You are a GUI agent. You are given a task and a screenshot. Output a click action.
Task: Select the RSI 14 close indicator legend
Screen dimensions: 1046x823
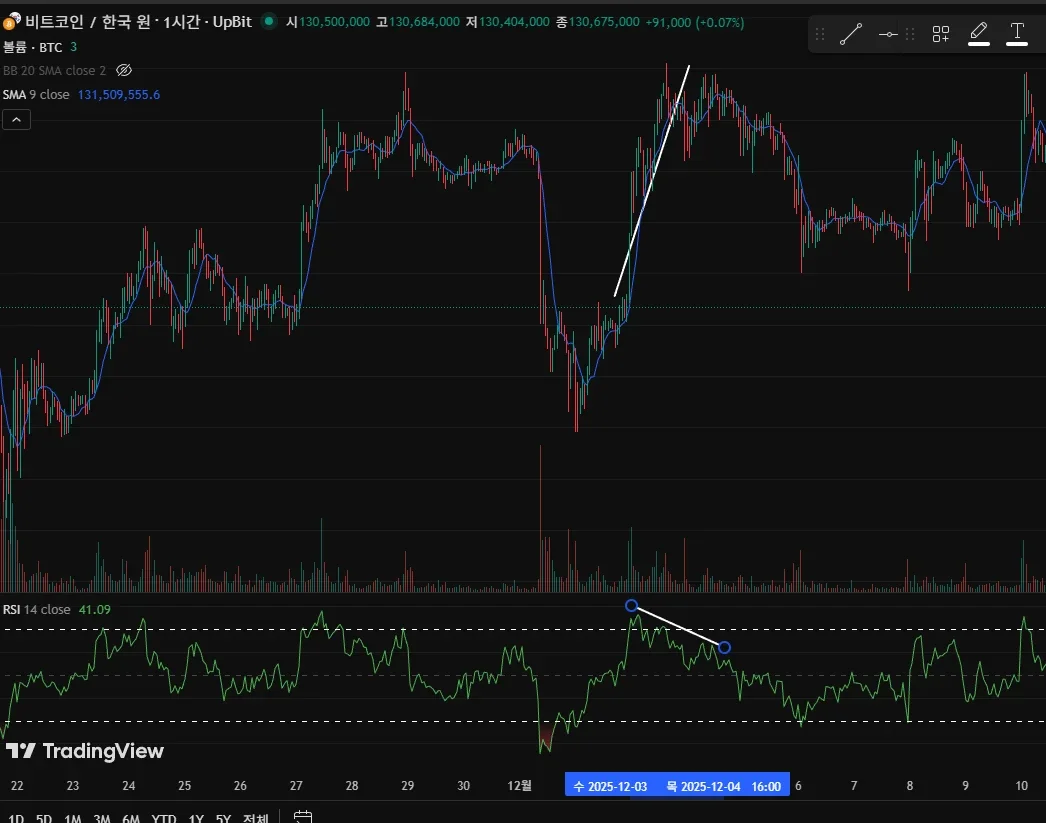coord(37,610)
